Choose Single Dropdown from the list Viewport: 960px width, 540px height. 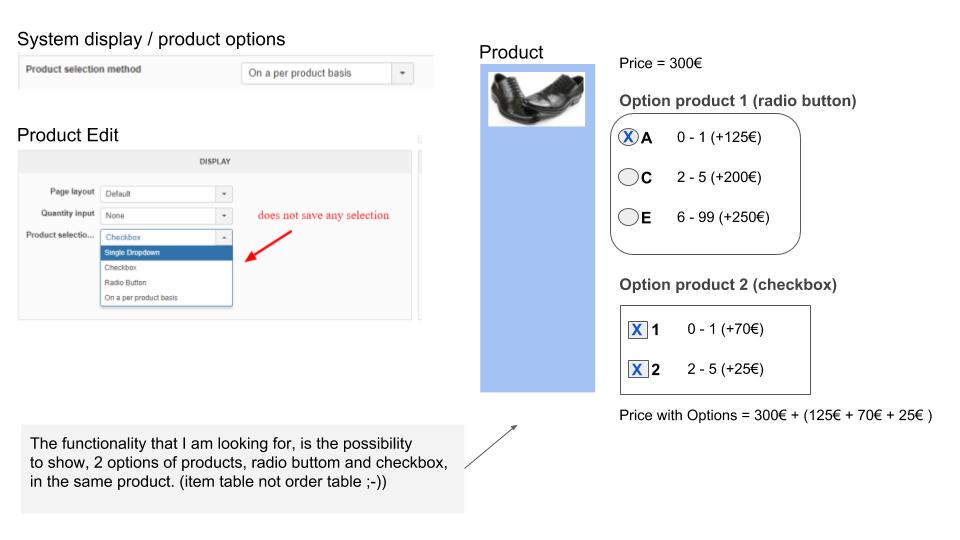(167, 252)
